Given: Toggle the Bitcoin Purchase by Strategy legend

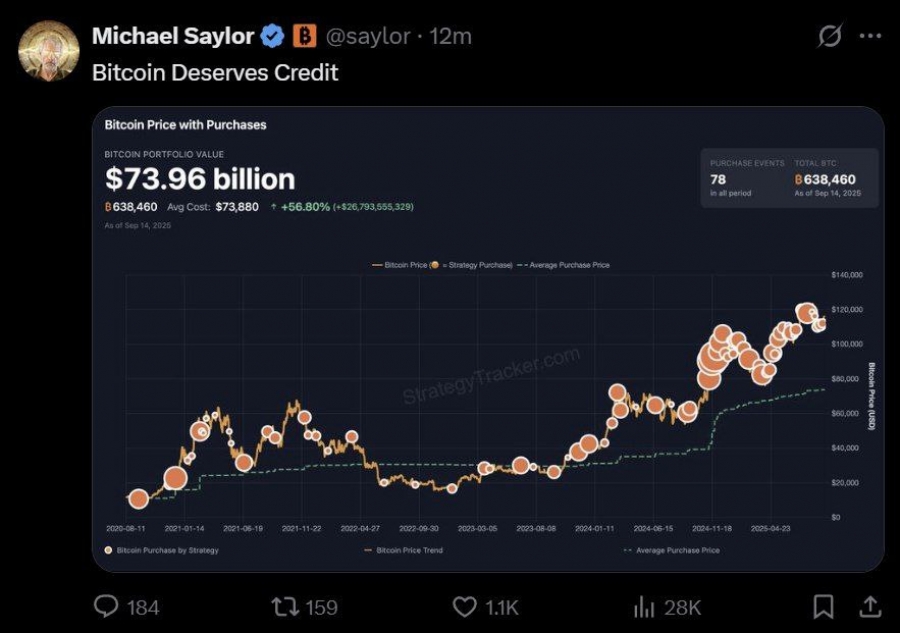Looking at the screenshot, I should 162,550.
